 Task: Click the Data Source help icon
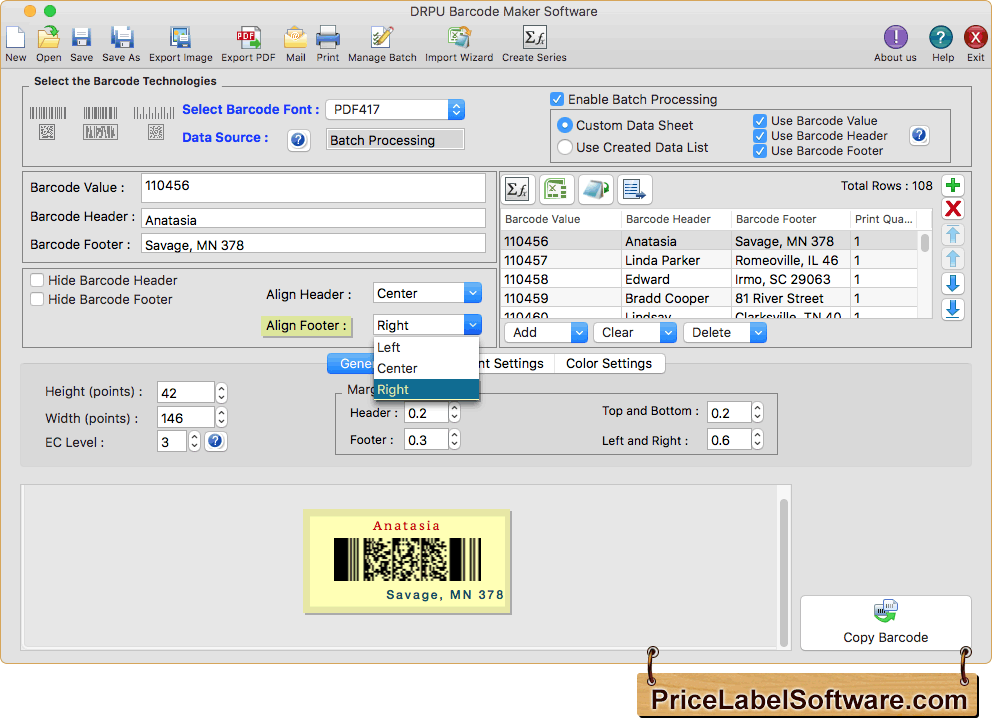click(298, 140)
